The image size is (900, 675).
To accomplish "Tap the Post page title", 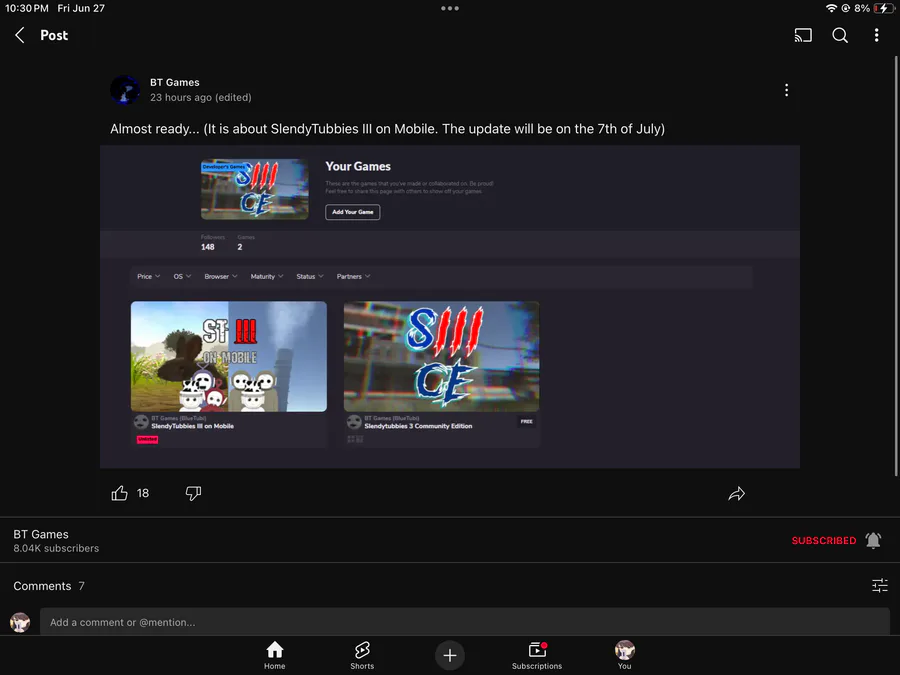I will pyautogui.click(x=54, y=35).
